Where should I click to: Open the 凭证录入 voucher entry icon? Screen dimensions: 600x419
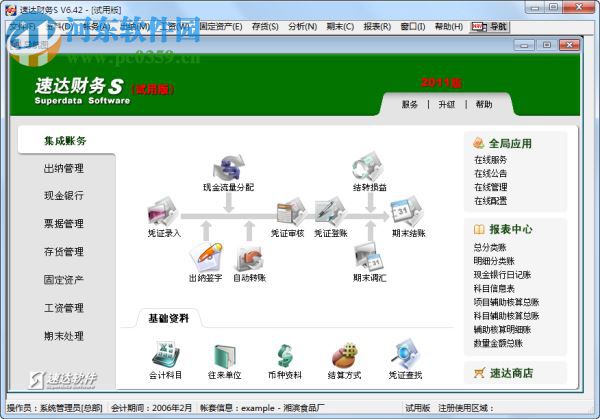pos(163,212)
